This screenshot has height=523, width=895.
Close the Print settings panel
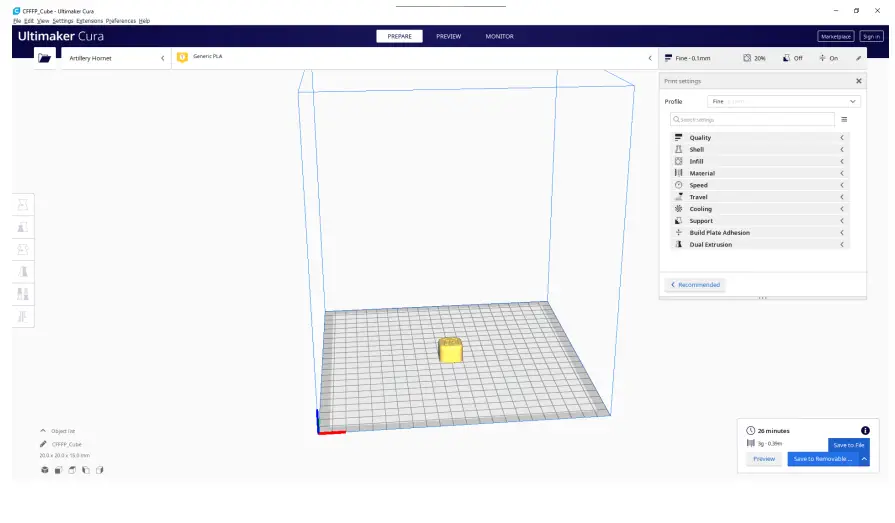coord(858,81)
